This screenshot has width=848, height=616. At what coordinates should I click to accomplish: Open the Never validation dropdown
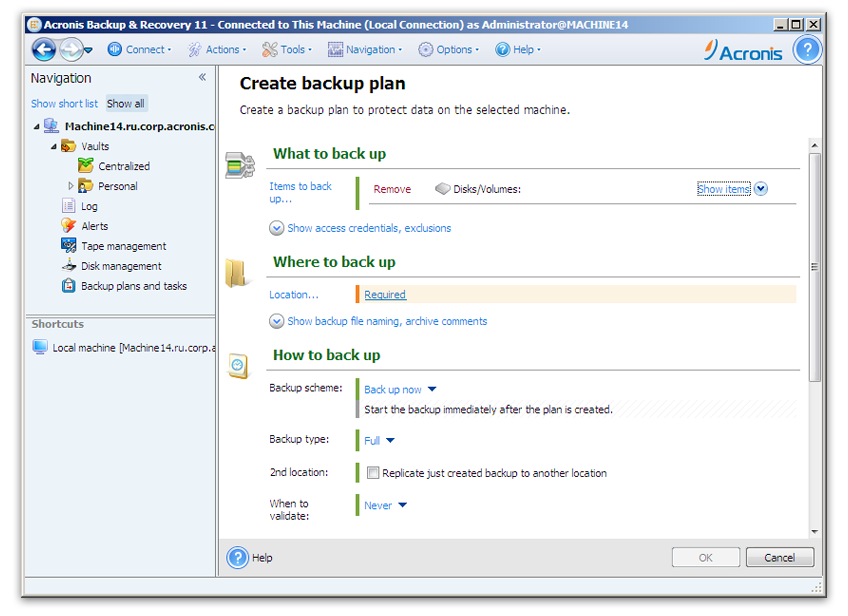pyautogui.click(x=385, y=505)
